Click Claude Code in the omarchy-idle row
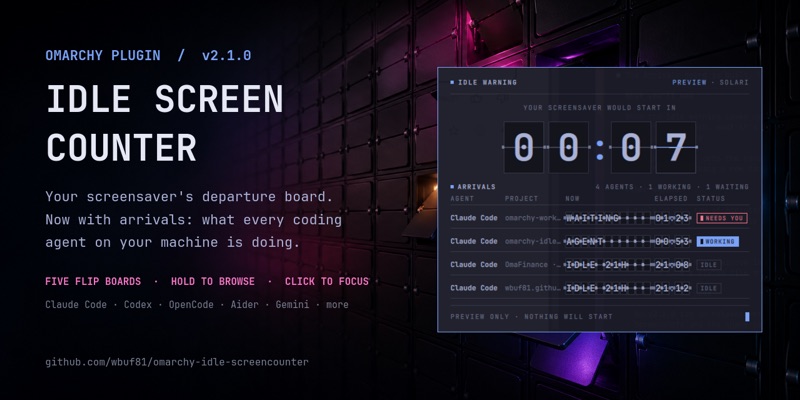This screenshot has height=400, width=800. coord(474,241)
